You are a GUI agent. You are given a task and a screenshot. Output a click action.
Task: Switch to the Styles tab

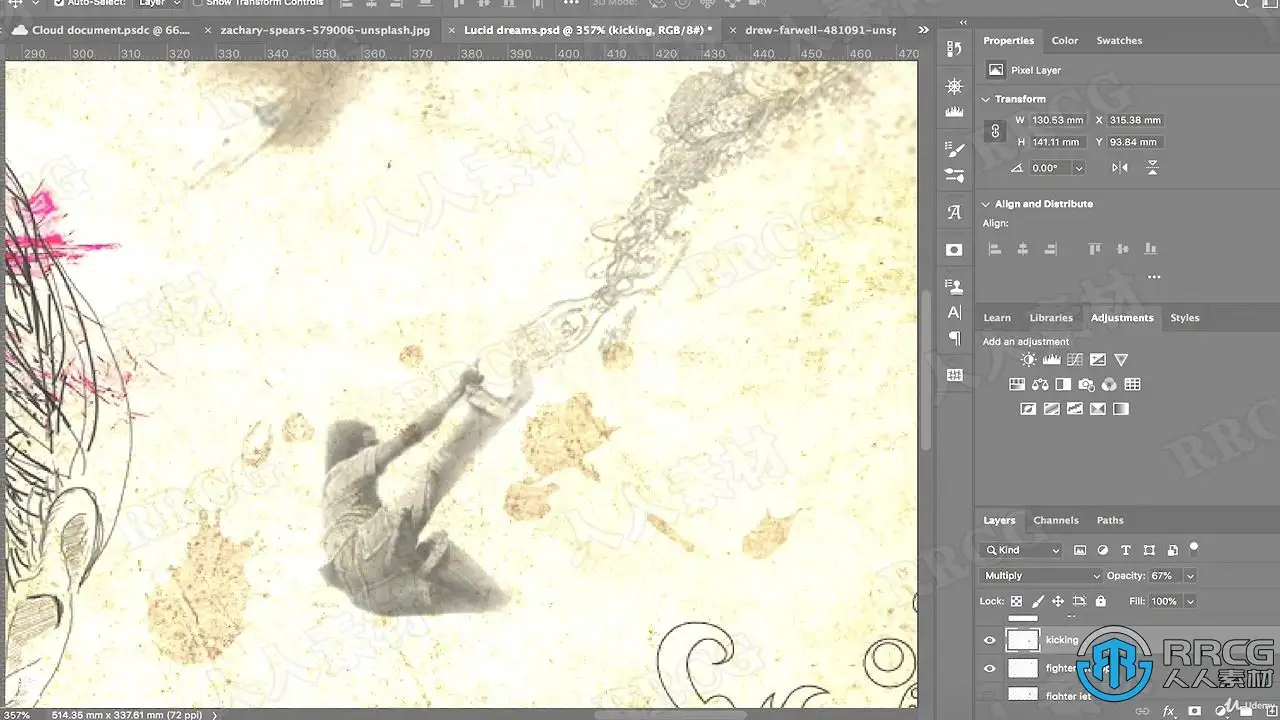tap(1185, 318)
